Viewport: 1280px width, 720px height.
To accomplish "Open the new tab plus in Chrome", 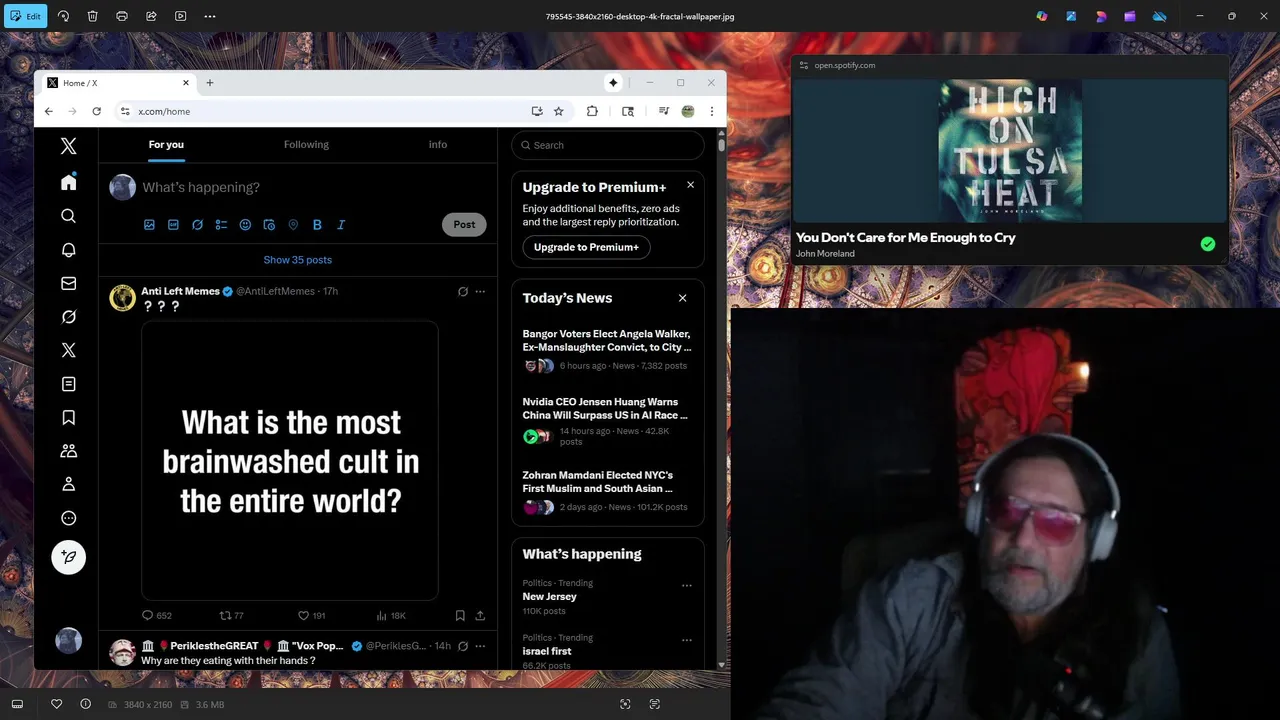I will [x=210, y=83].
